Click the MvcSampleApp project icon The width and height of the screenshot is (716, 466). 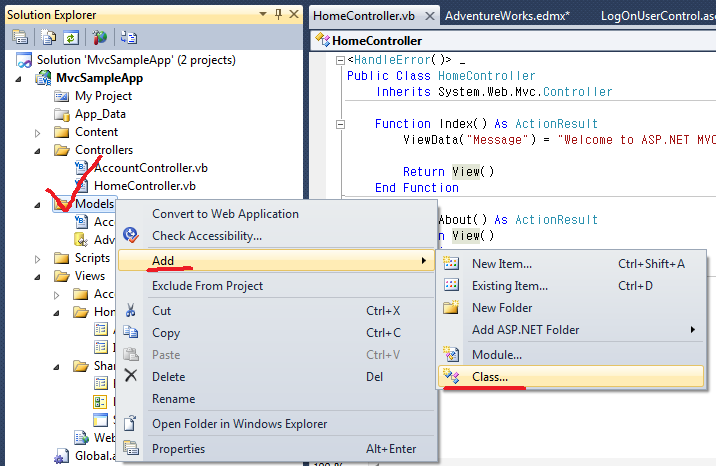point(43,78)
